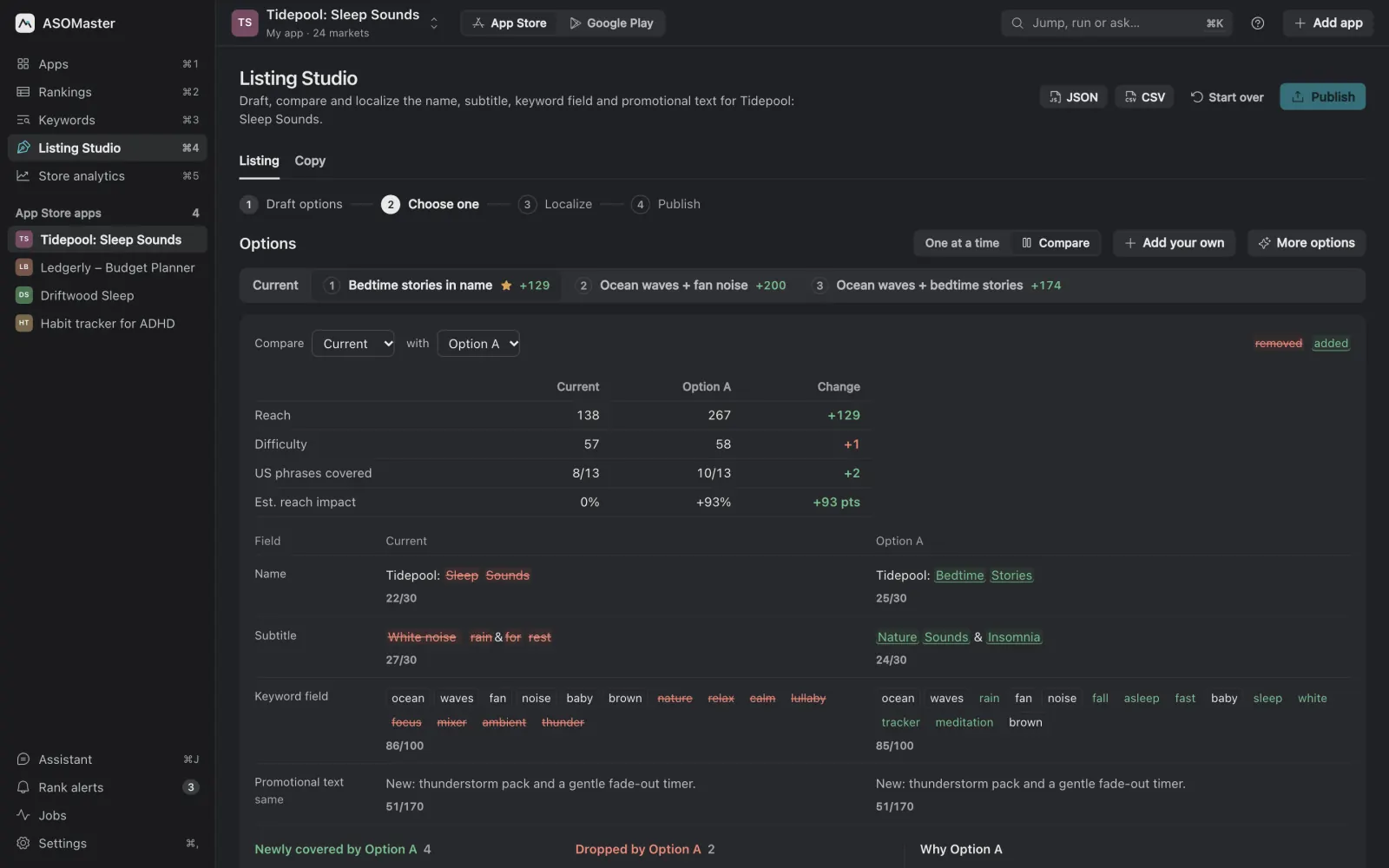Click the added legend label
Image resolution: width=1389 pixels, height=868 pixels.
tap(1331, 344)
